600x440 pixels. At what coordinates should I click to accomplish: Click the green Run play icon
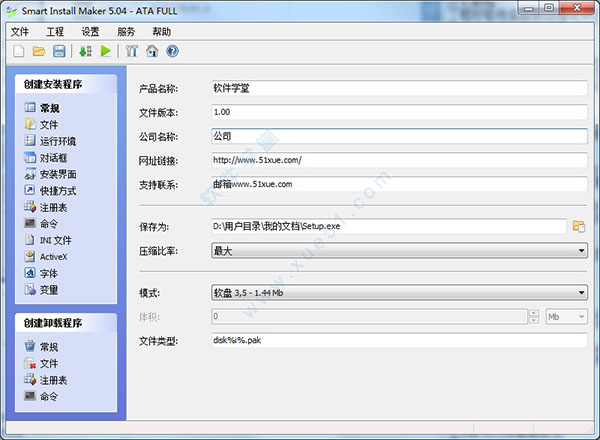point(106,51)
